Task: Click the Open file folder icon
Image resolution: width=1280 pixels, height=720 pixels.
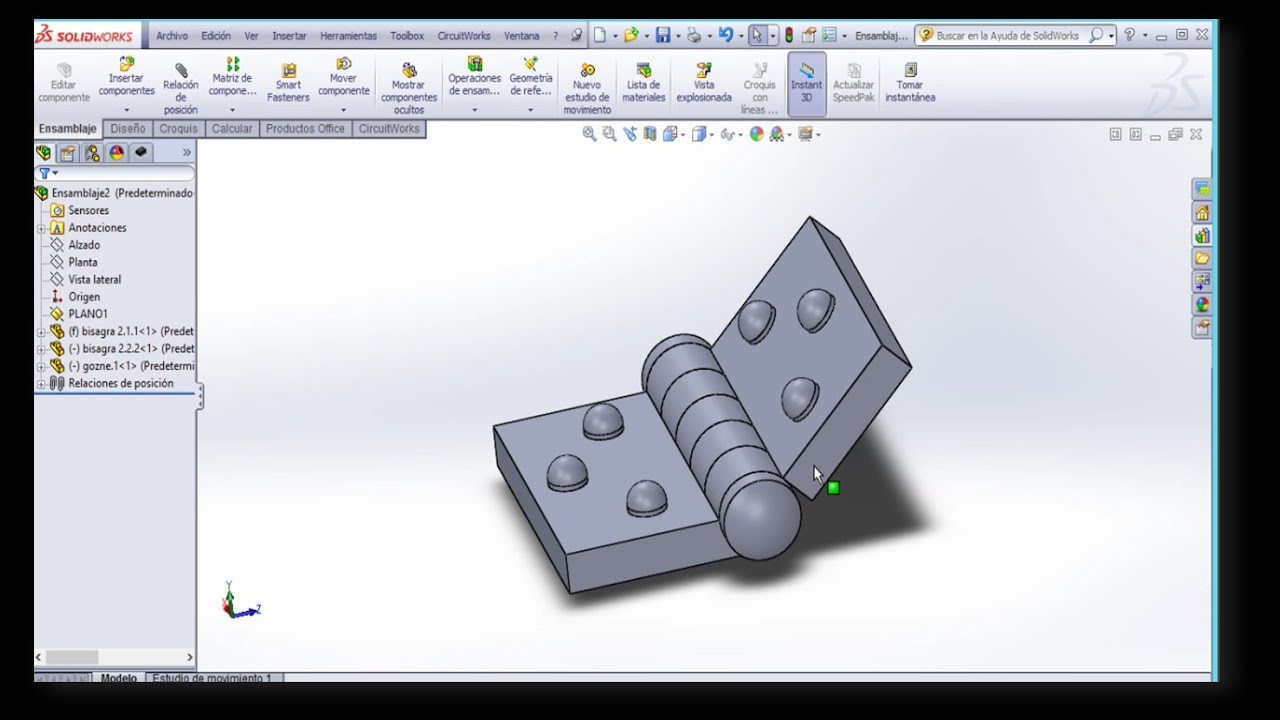Action: [630, 35]
